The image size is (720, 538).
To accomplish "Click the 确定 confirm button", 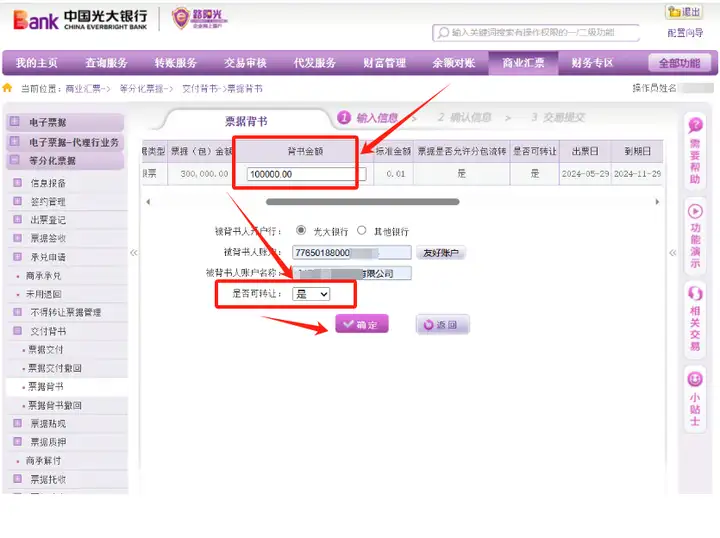I will [362, 324].
